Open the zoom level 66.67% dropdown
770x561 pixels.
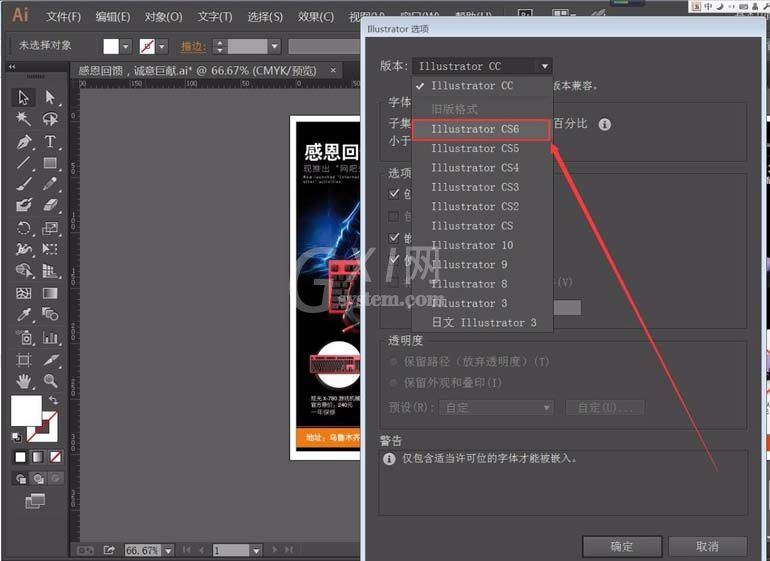pyautogui.click(x=168, y=551)
